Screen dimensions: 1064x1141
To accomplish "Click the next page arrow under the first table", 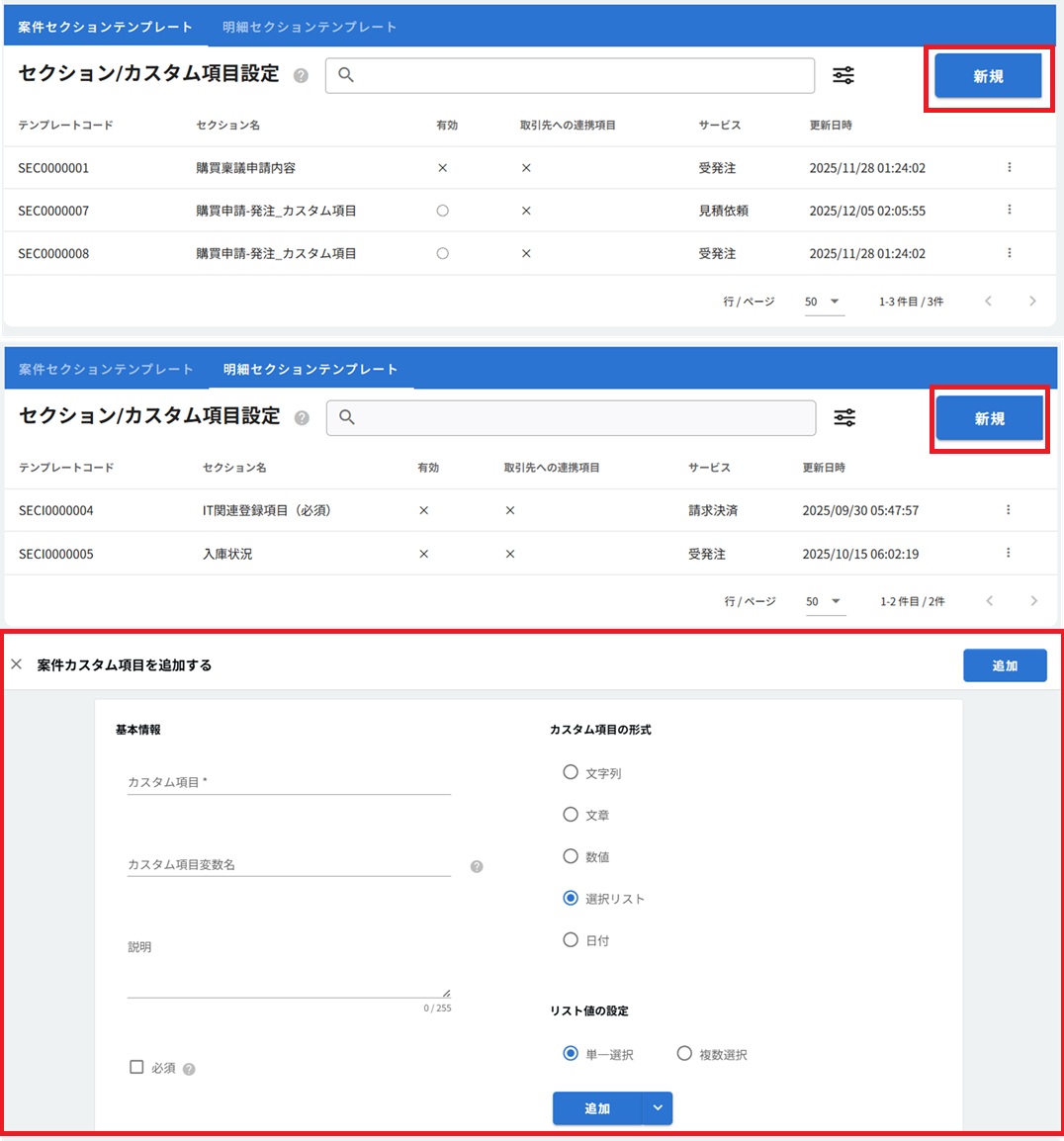I will pyautogui.click(x=1032, y=302).
